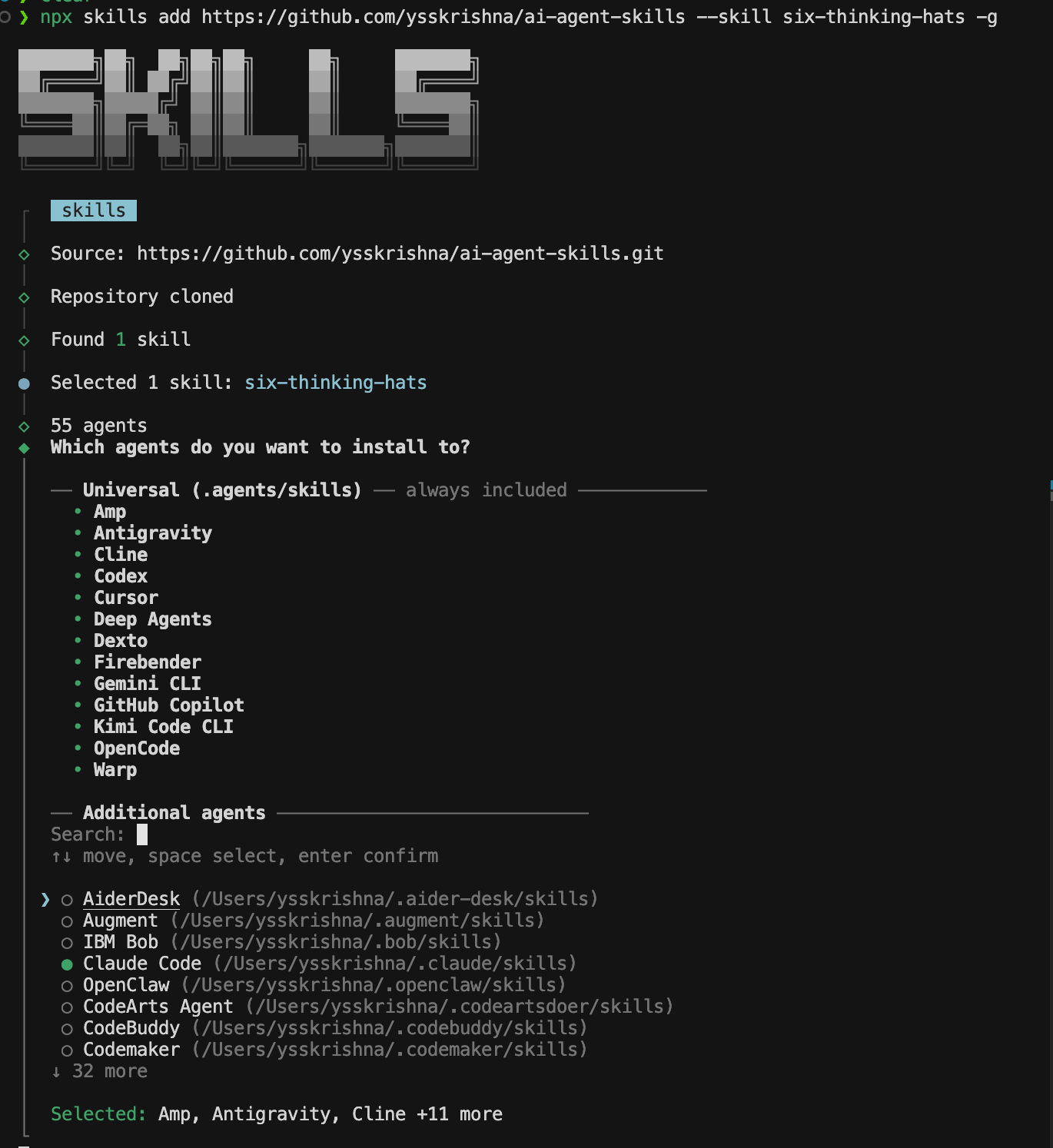Screen dimensions: 1053x1148
Task: Click the Claude Code path /.claude/skills
Action: point(395,964)
